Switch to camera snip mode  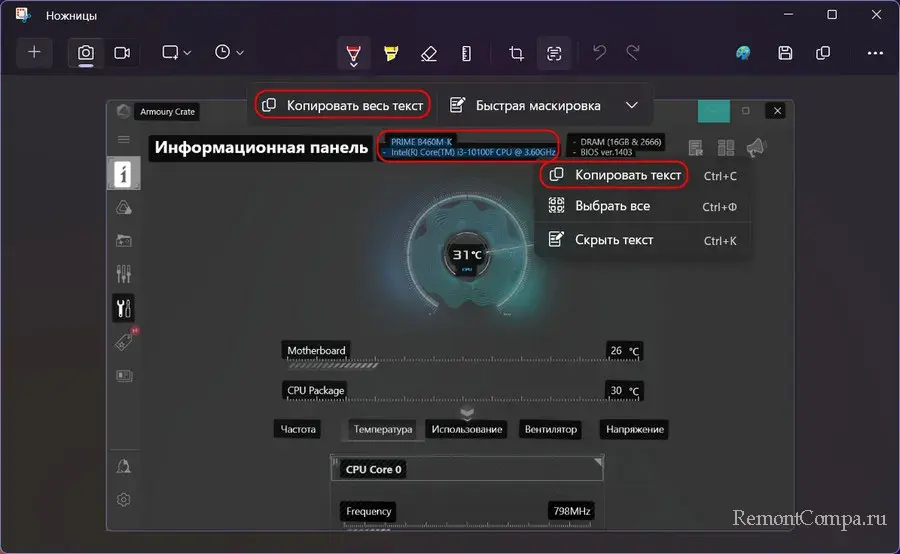[86, 52]
